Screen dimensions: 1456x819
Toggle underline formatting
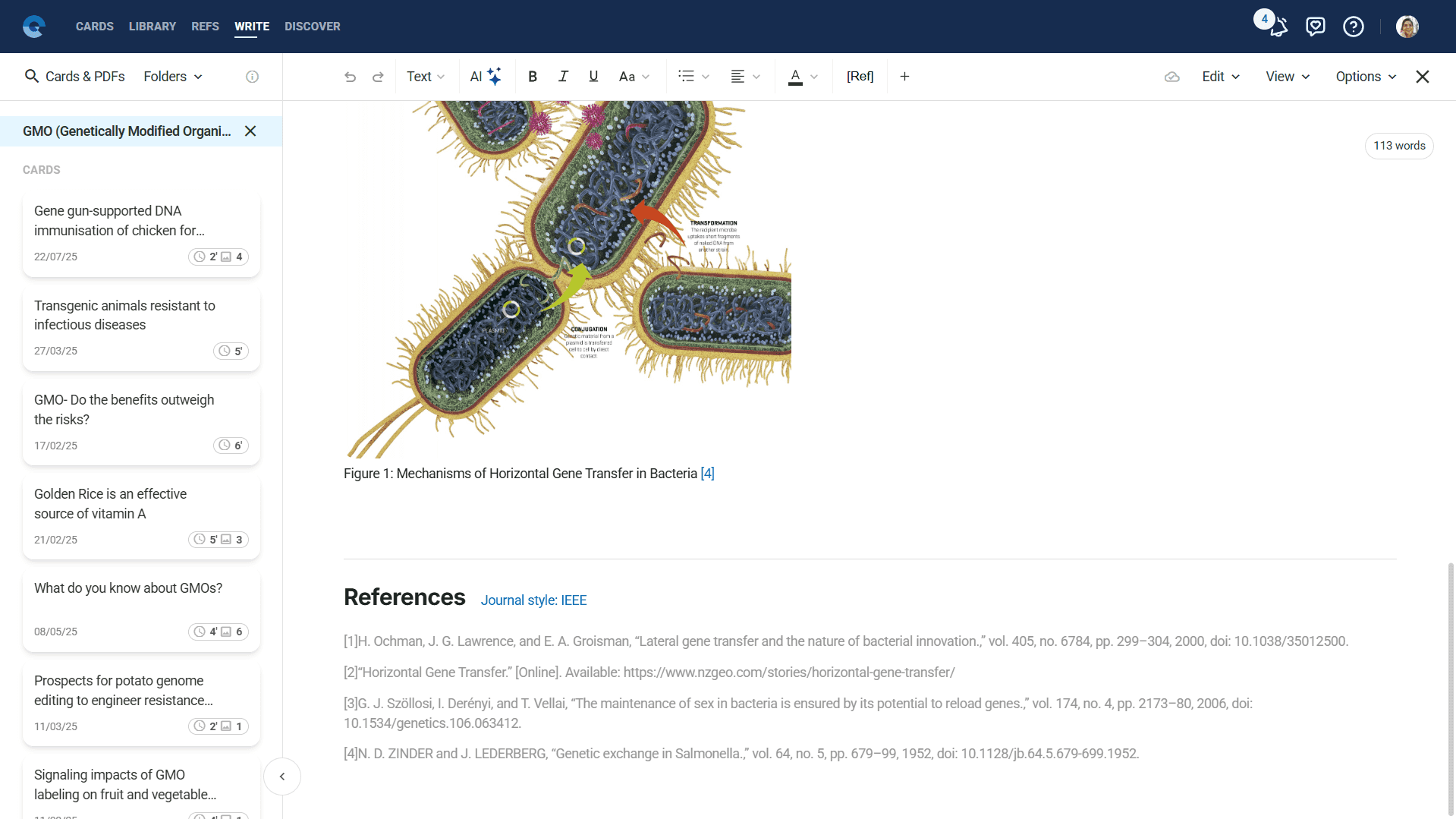tap(593, 77)
